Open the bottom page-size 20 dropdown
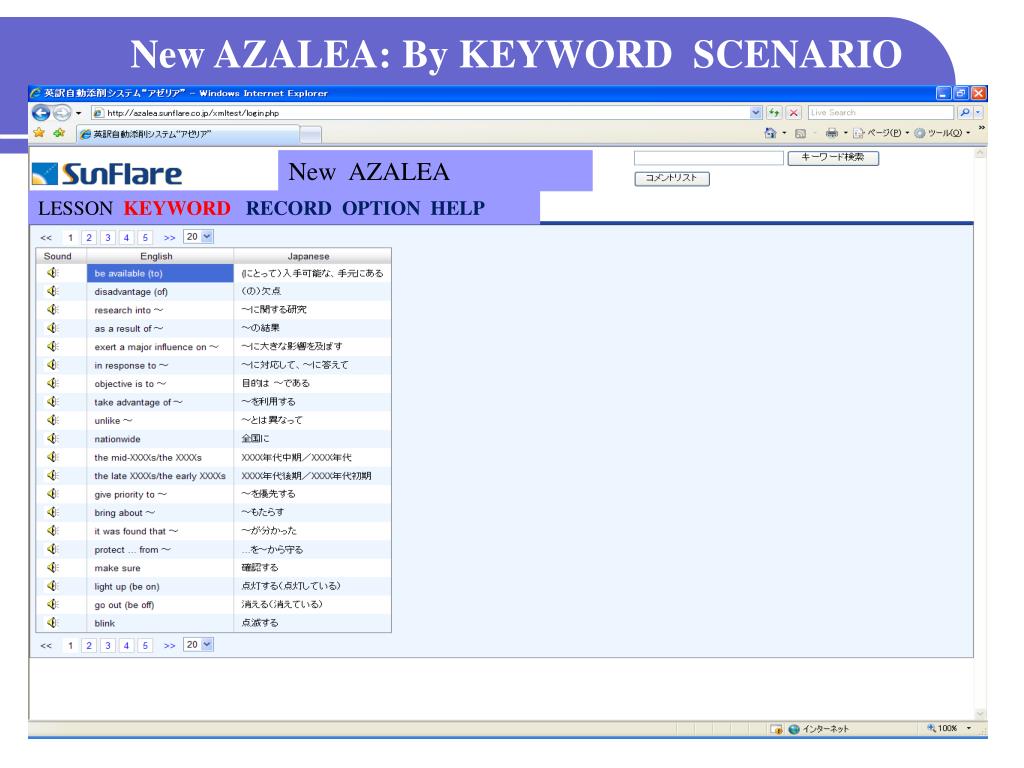Viewport: 1024px width, 768px height. tap(206, 645)
